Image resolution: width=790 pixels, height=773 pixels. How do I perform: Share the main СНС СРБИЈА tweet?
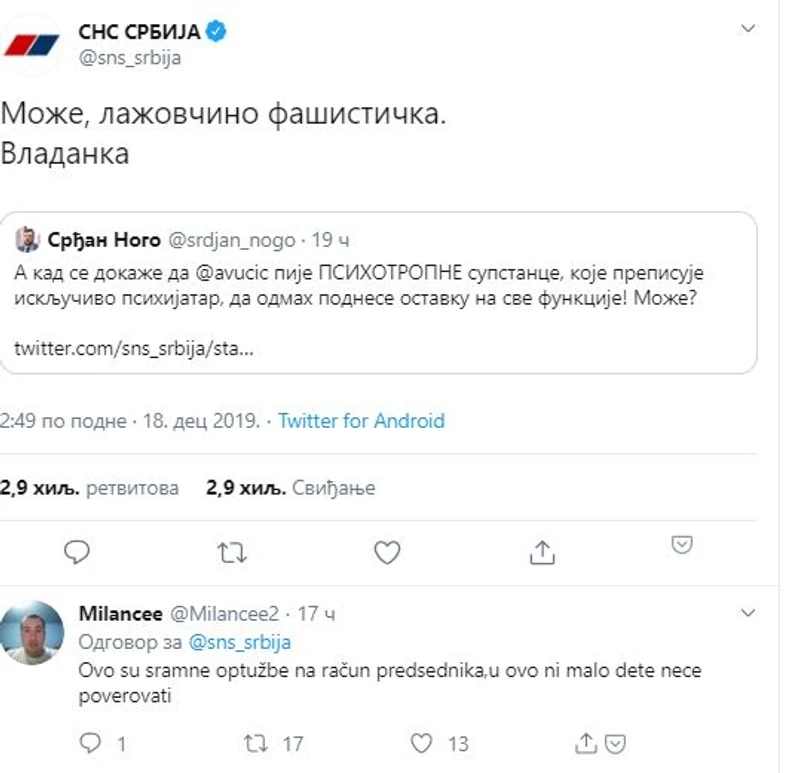pyautogui.click(x=541, y=551)
